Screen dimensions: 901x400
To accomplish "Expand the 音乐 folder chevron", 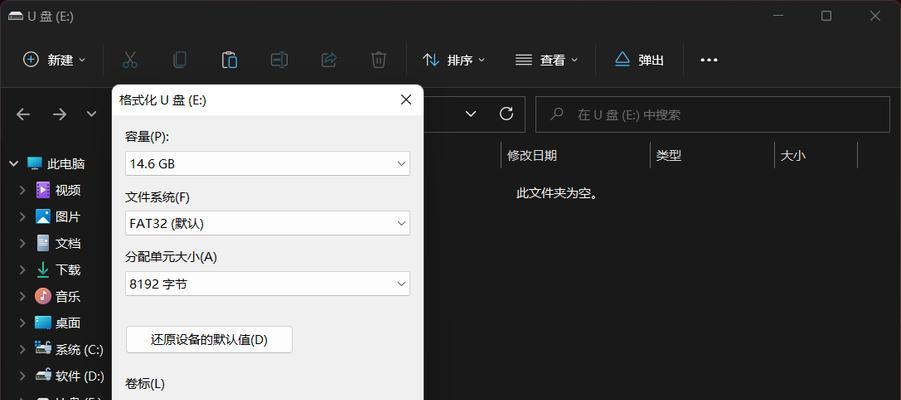I will (x=22, y=297).
